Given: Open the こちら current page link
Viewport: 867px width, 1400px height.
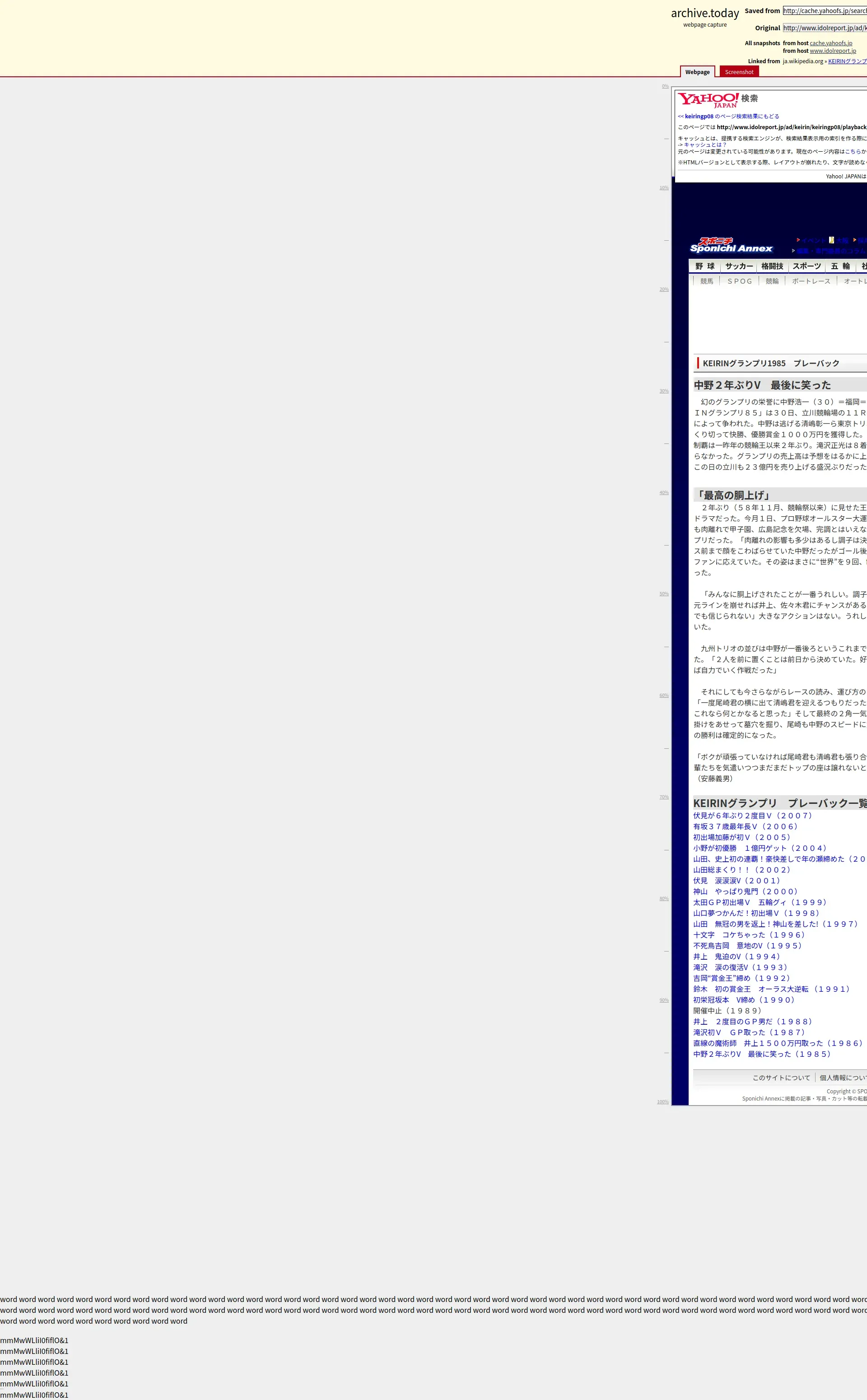Looking at the screenshot, I should click(853, 151).
